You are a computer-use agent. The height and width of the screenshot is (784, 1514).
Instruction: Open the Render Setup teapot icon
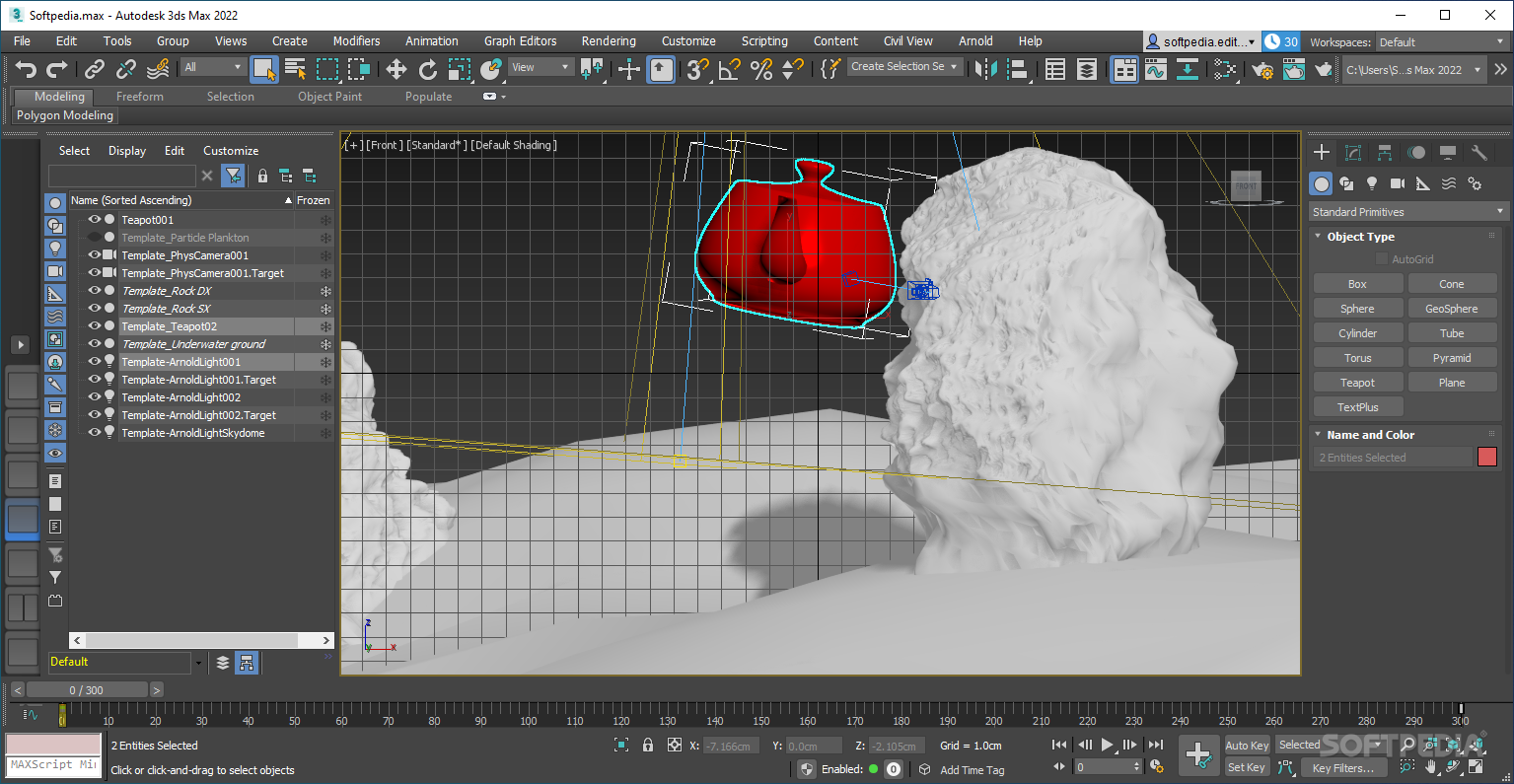(x=1262, y=69)
